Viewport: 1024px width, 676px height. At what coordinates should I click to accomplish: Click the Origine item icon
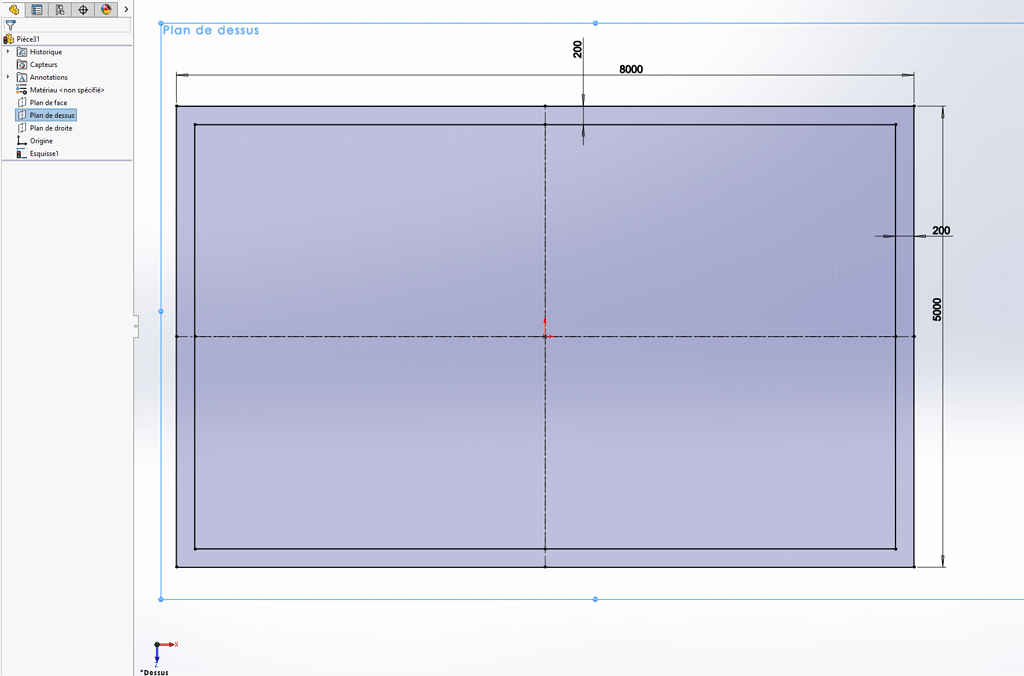coord(22,141)
